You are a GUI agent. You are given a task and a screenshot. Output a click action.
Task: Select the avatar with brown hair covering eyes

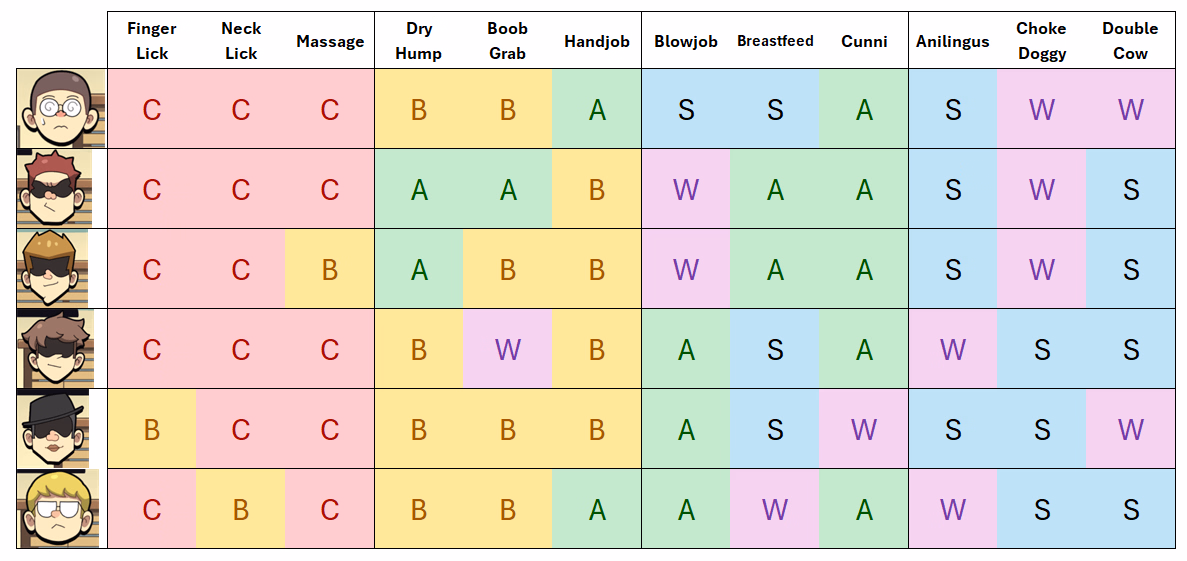click(x=58, y=348)
